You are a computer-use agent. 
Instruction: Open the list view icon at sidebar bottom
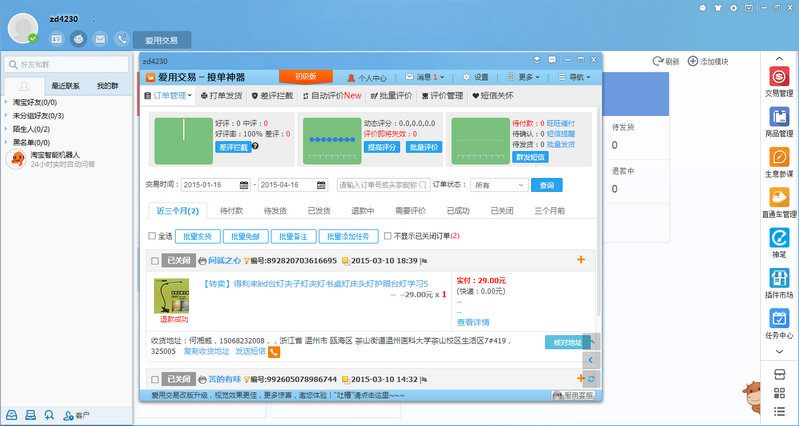pos(779,411)
